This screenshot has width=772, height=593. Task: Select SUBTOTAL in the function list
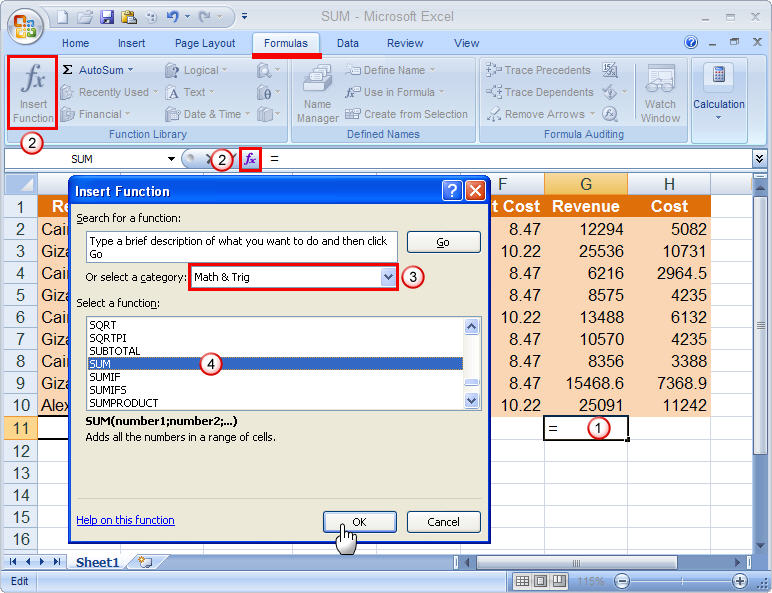point(275,351)
